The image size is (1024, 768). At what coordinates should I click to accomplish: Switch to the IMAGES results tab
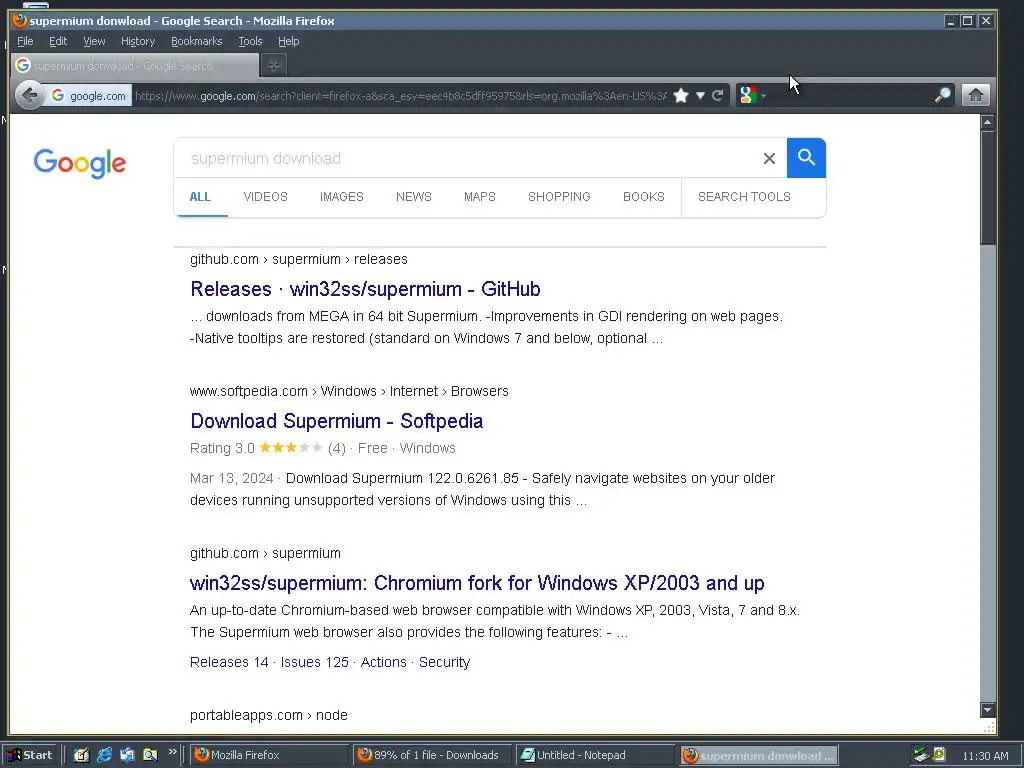(342, 197)
